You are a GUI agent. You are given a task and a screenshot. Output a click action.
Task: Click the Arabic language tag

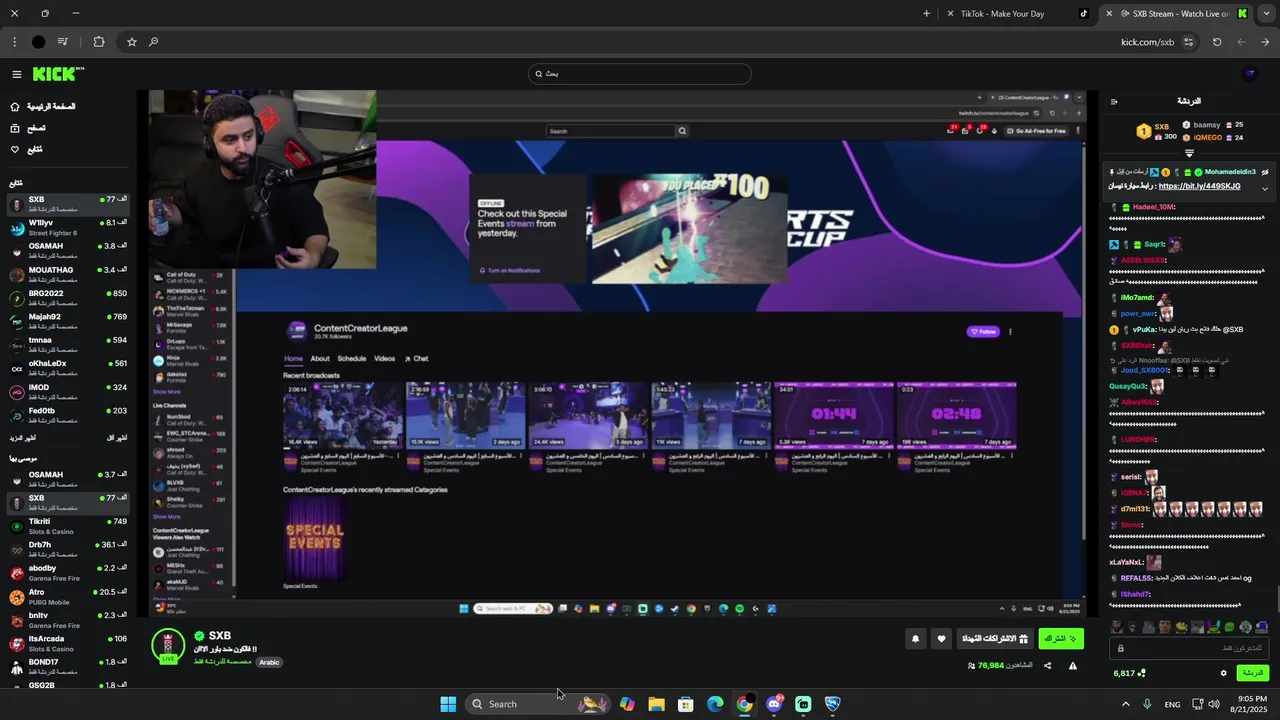[x=269, y=662]
